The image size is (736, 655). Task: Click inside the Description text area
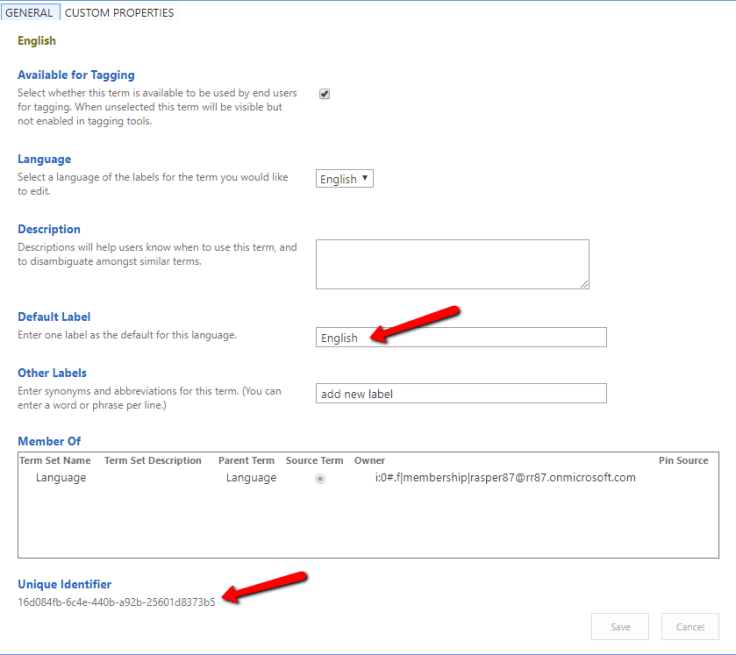point(452,263)
